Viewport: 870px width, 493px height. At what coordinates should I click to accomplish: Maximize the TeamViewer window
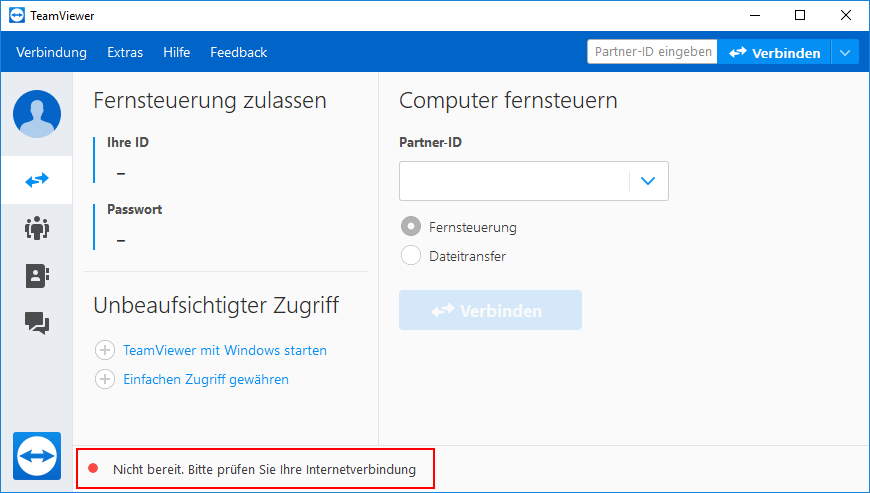tap(800, 16)
